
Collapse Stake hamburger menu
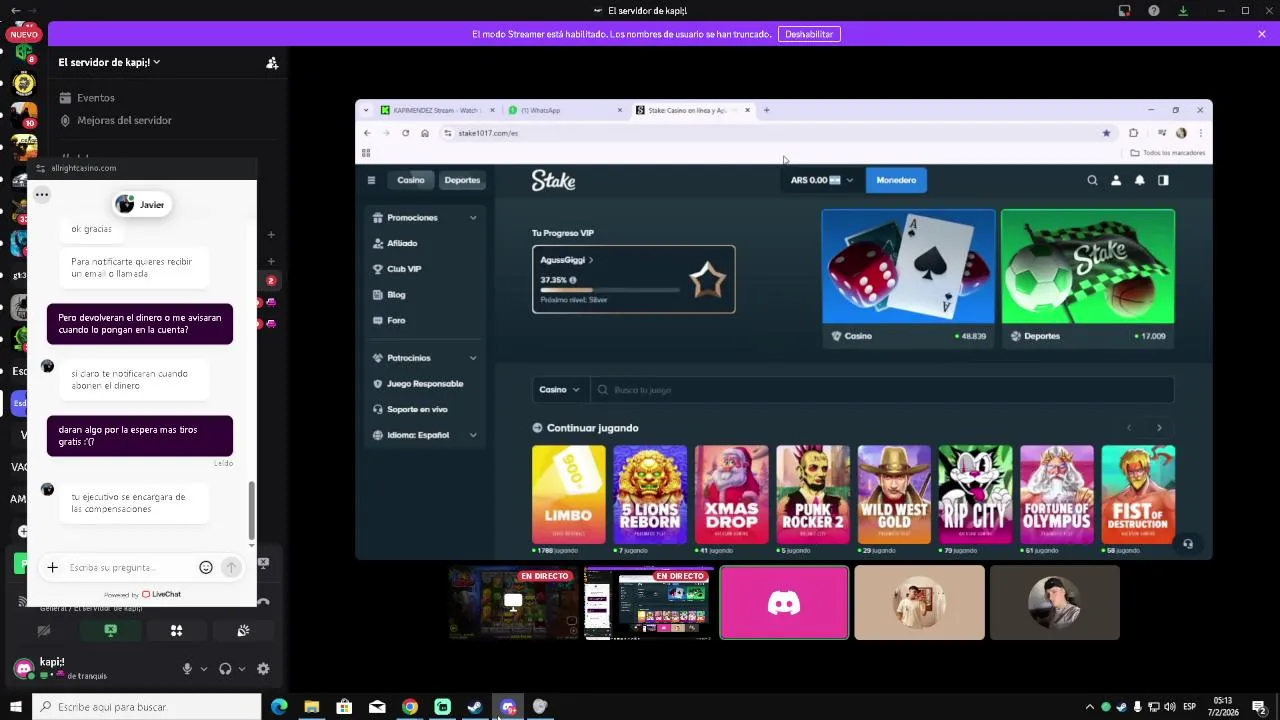pyautogui.click(x=371, y=180)
